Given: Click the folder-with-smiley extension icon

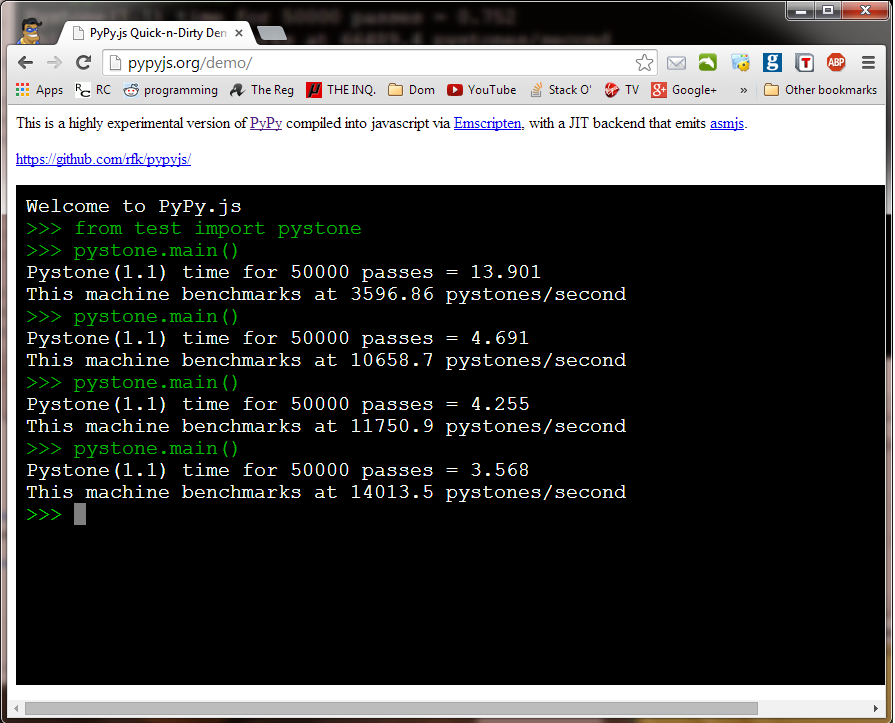Looking at the screenshot, I should 740,63.
